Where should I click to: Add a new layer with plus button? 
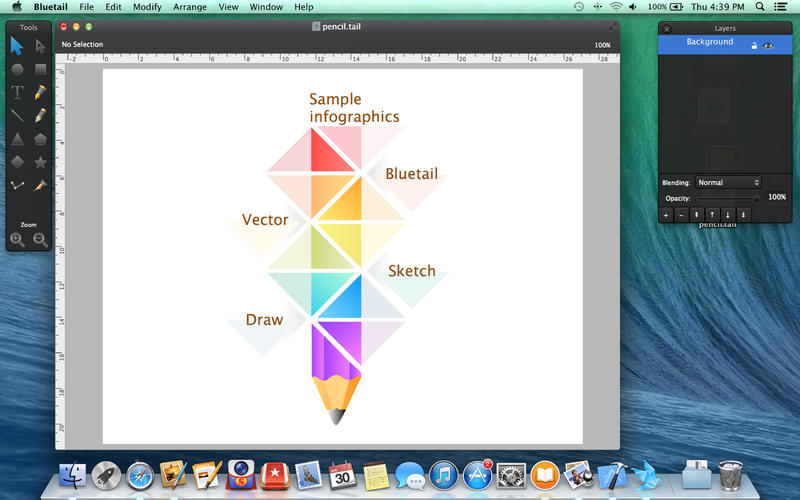[x=666, y=215]
